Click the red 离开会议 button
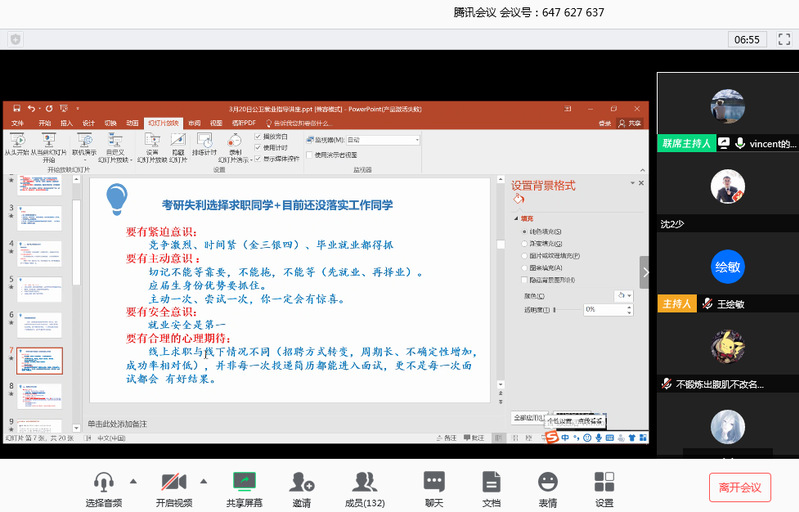The width and height of the screenshot is (799, 512). 739,487
